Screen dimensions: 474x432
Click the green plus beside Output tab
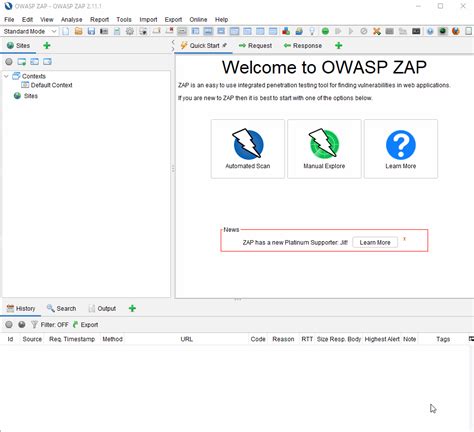[x=132, y=308]
